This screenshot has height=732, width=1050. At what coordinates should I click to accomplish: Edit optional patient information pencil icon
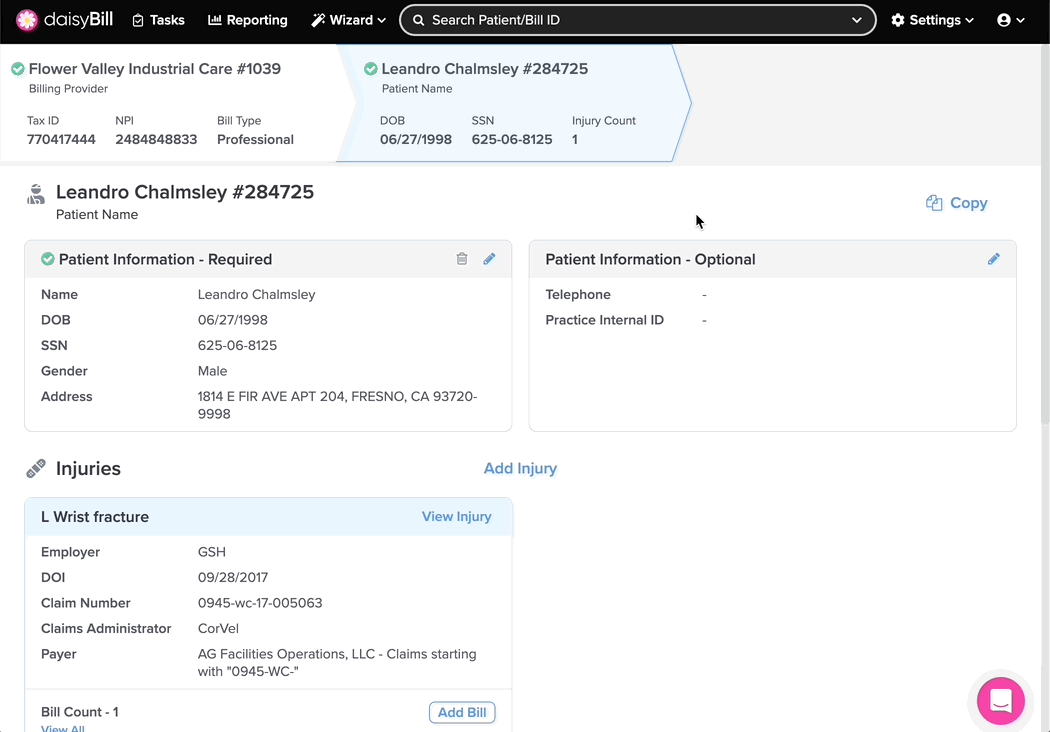click(993, 259)
